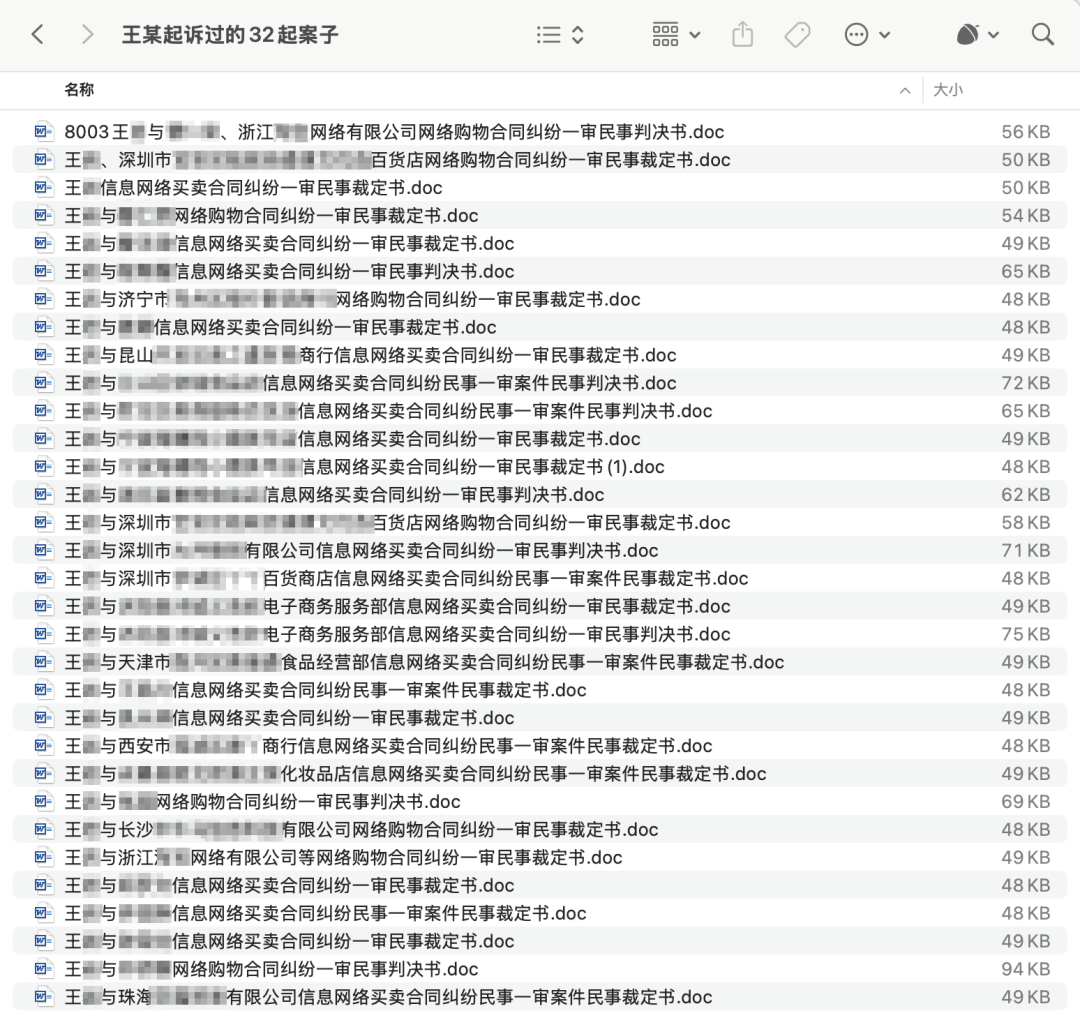Open the dropdown beside the nut-shaped icon
The width and height of the screenshot is (1080, 1027).
pyautogui.click(x=978, y=35)
